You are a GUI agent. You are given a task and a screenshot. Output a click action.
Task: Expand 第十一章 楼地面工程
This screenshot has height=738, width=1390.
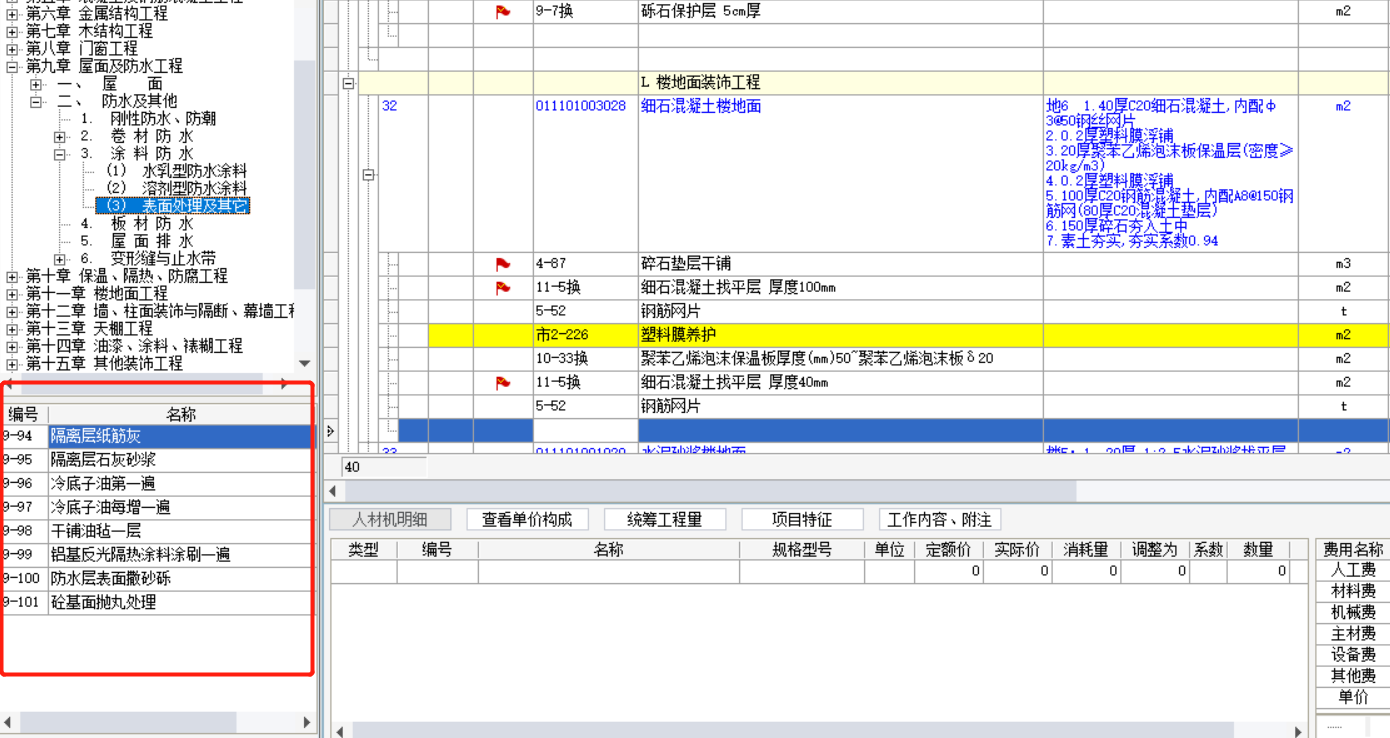pos(12,294)
